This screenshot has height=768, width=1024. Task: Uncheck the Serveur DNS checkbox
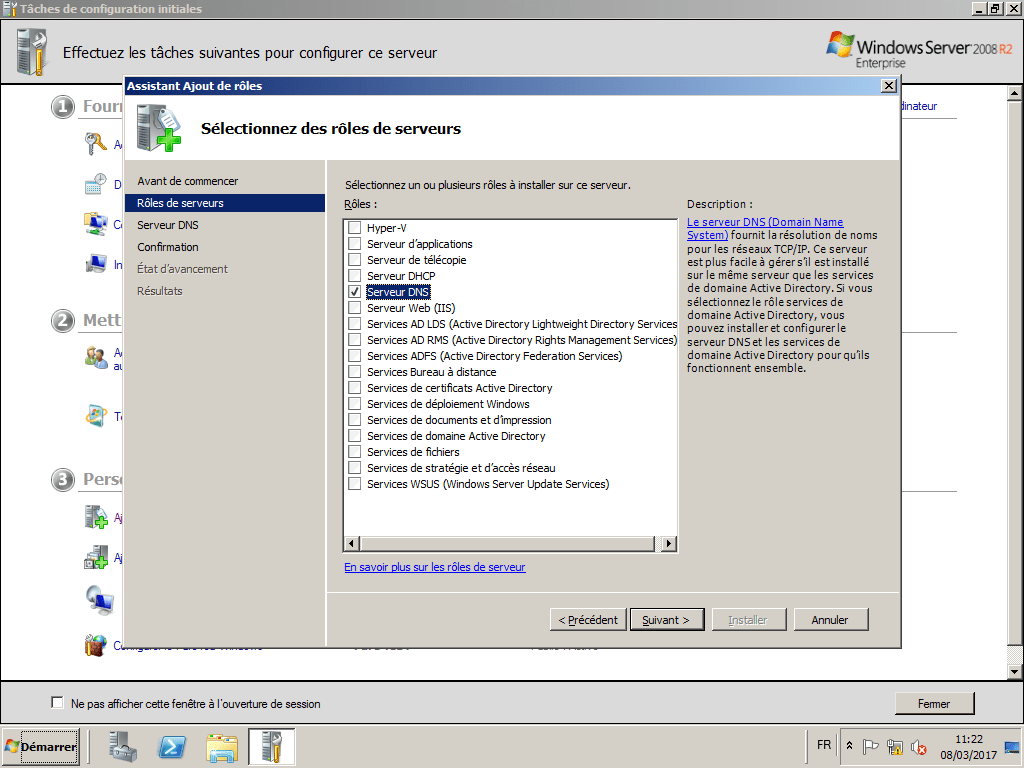(x=354, y=291)
